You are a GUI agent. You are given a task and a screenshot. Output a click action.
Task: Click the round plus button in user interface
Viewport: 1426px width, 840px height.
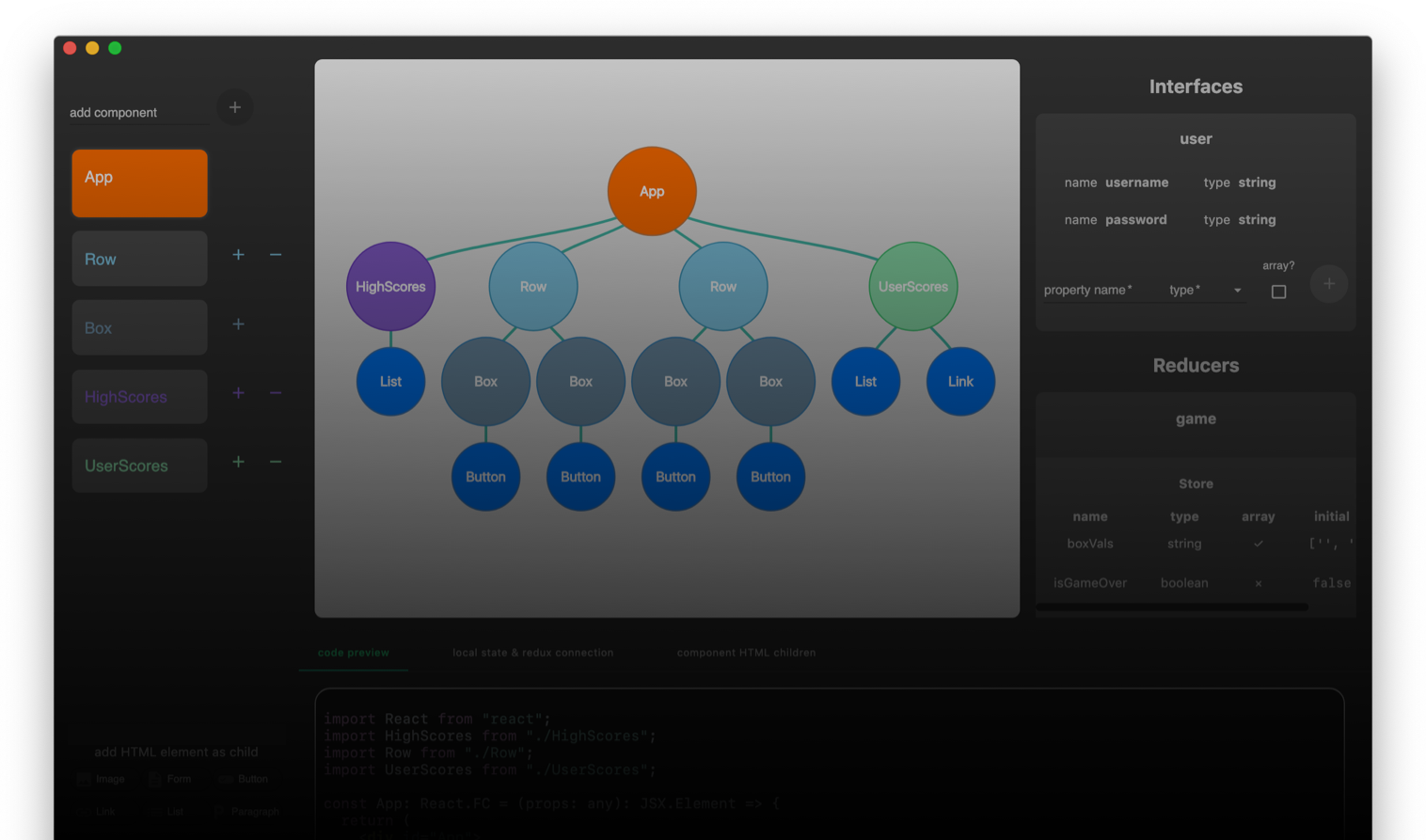(x=1329, y=284)
